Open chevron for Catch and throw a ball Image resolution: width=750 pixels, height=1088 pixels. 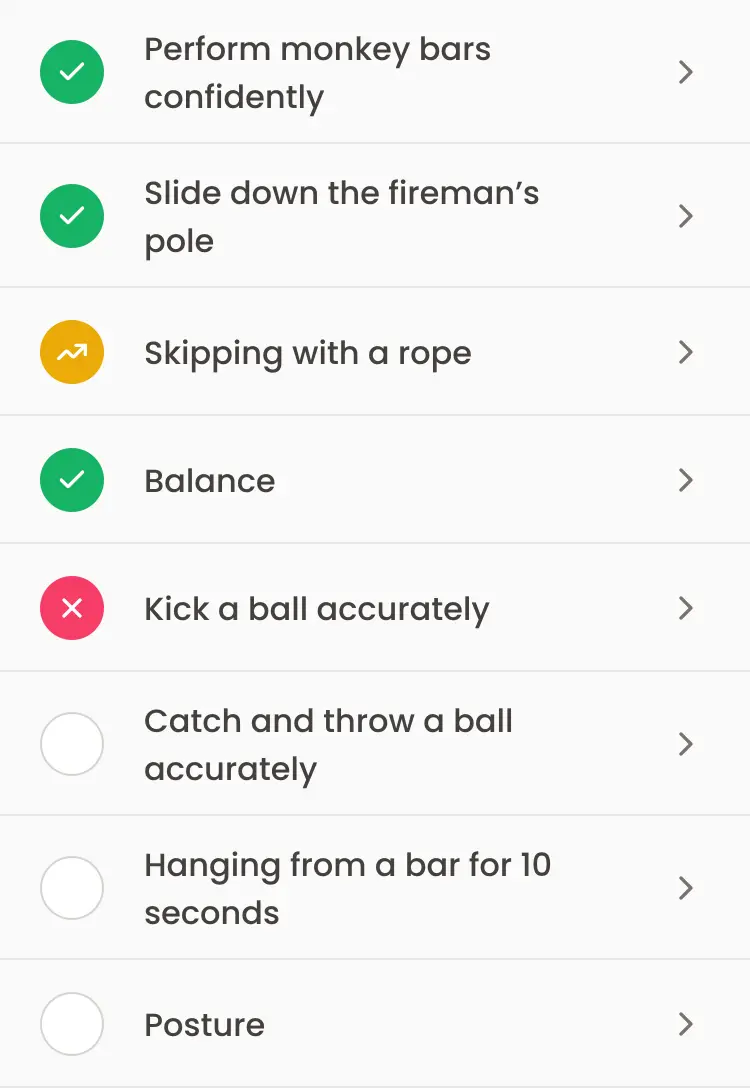[x=685, y=744]
